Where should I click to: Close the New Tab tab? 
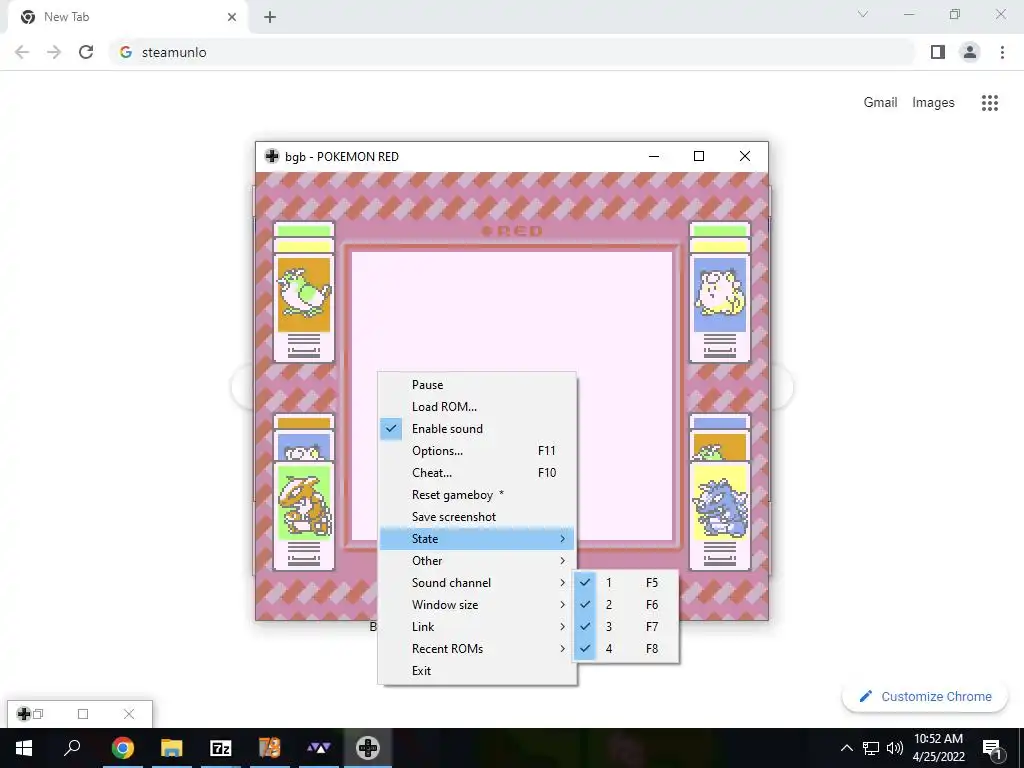coord(232,17)
